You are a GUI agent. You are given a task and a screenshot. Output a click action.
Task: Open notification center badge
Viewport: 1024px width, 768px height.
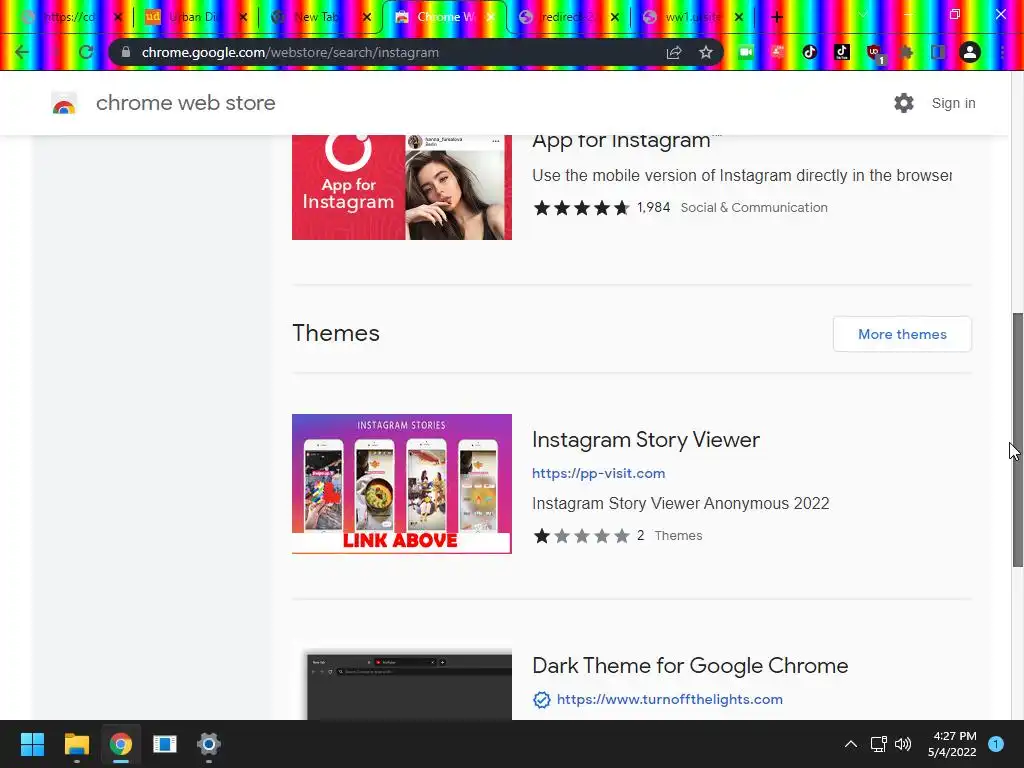point(996,744)
